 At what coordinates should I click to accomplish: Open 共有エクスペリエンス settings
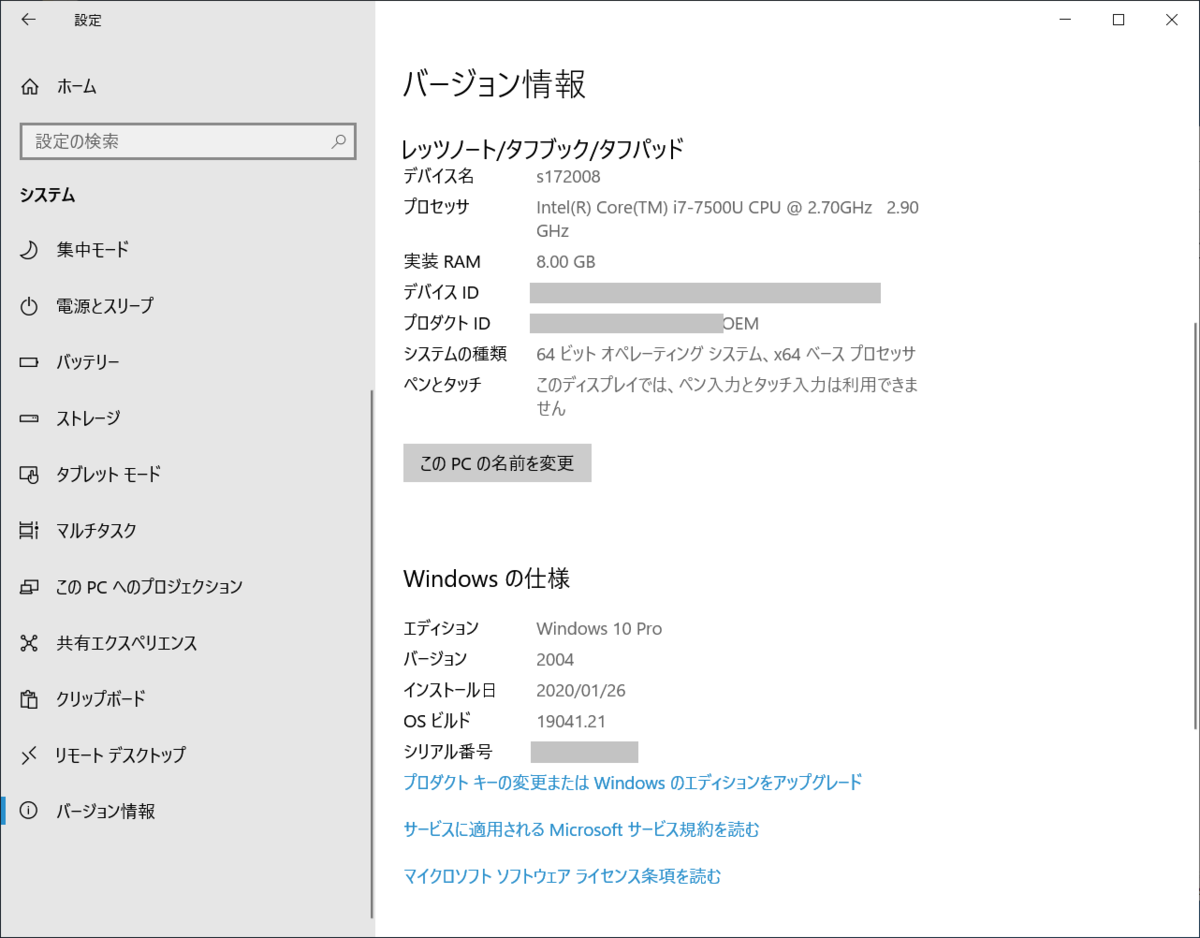click(x=187, y=643)
